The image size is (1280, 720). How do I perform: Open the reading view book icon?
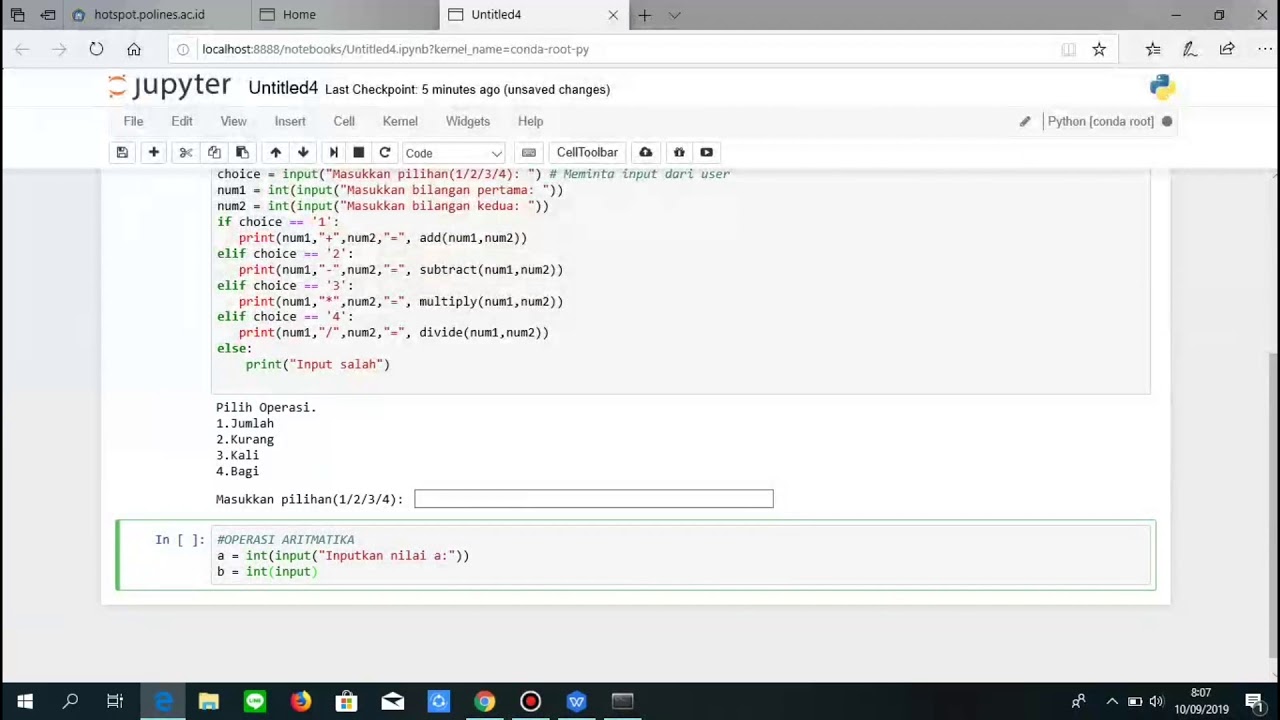[x=1068, y=49]
